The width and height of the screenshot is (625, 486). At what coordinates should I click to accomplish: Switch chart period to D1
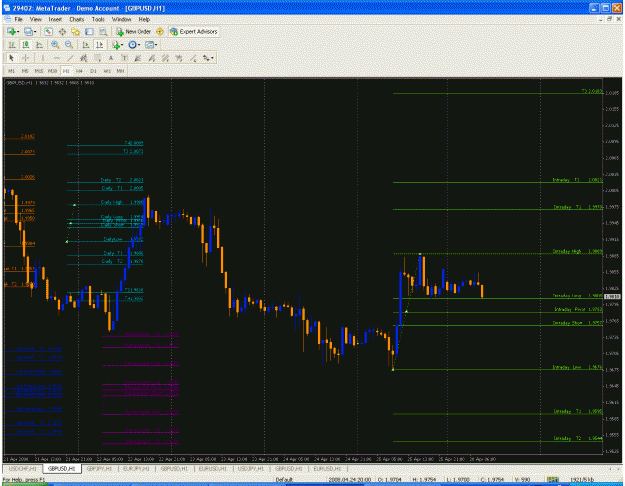[93, 71]
